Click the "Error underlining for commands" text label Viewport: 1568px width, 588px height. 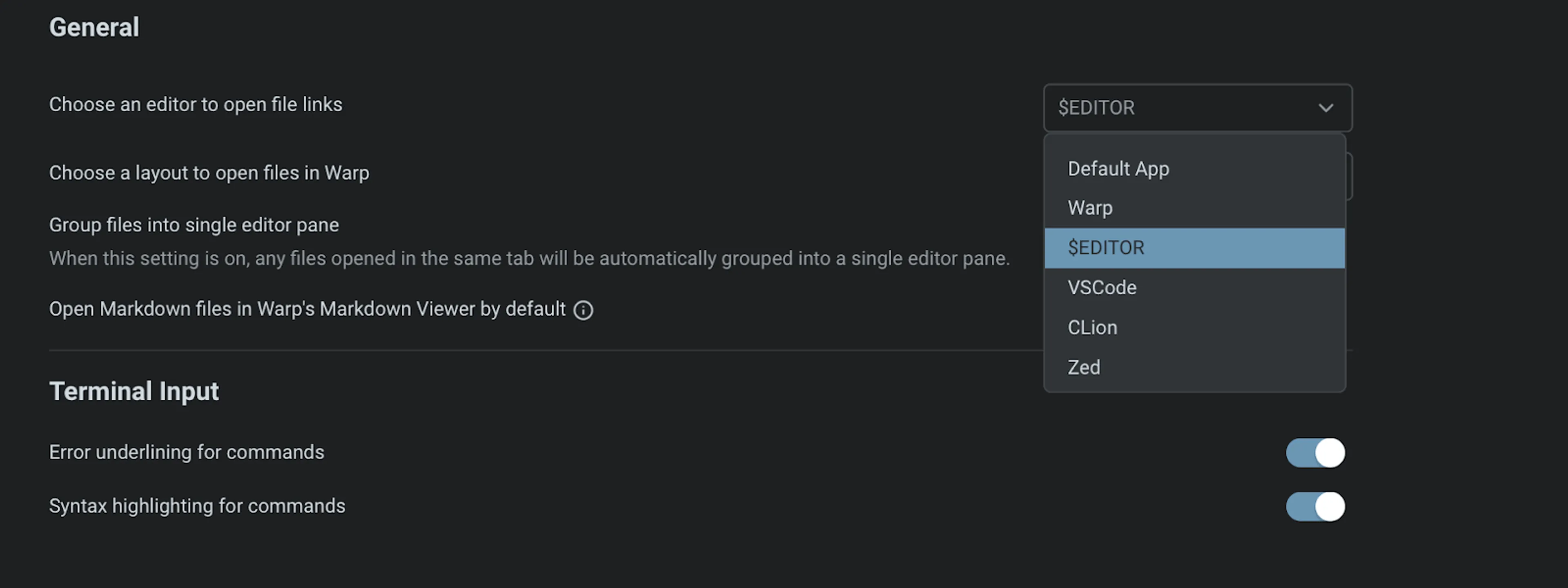pyautogui.click(x=186, y=452)
